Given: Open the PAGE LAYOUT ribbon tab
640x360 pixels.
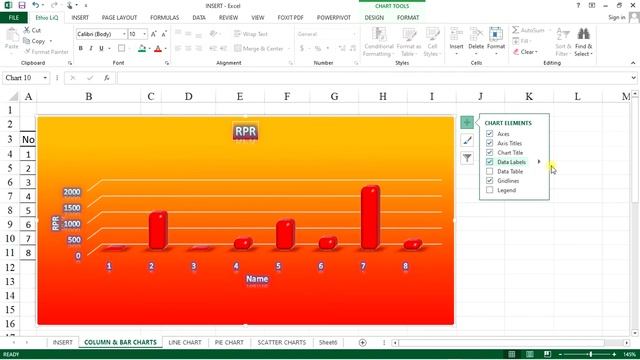Looking at the screenshot, I should click(119, 18).
